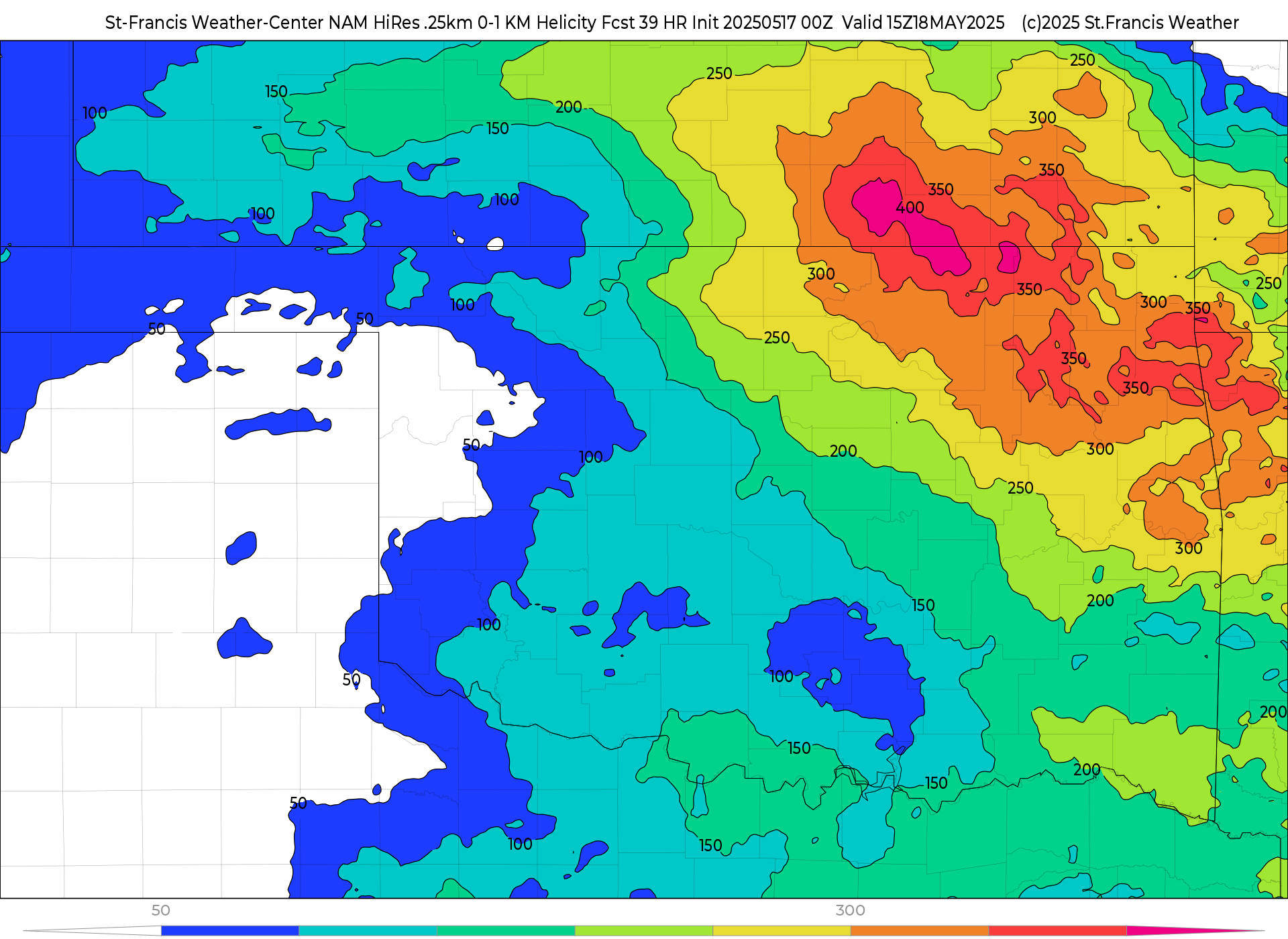Screen dimensions: 1288x939
Task: Click the color bar tick label 300
Action: point(850,911)
